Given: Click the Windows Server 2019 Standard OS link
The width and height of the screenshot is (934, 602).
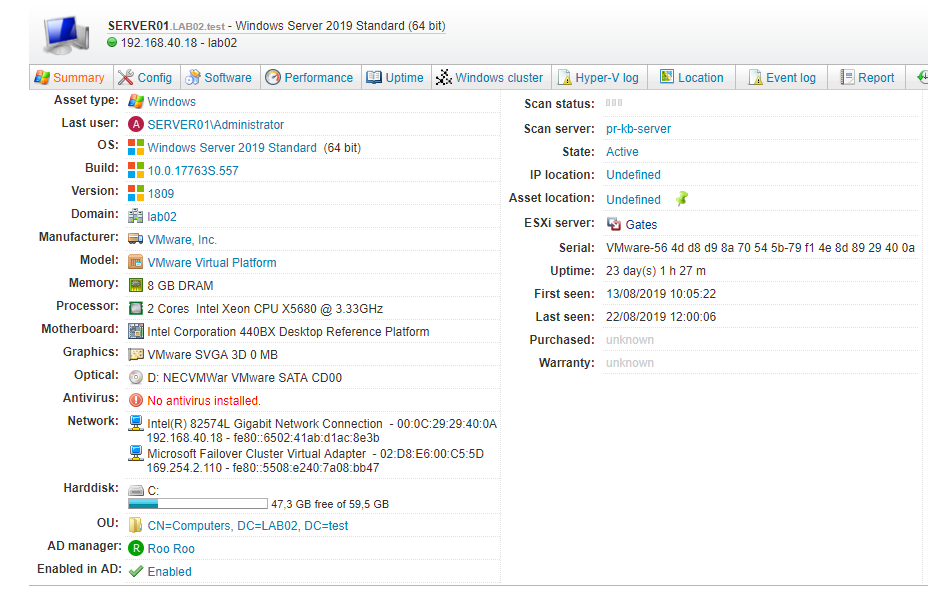Looking at the screenshot, I should click(x=232, y=148).
